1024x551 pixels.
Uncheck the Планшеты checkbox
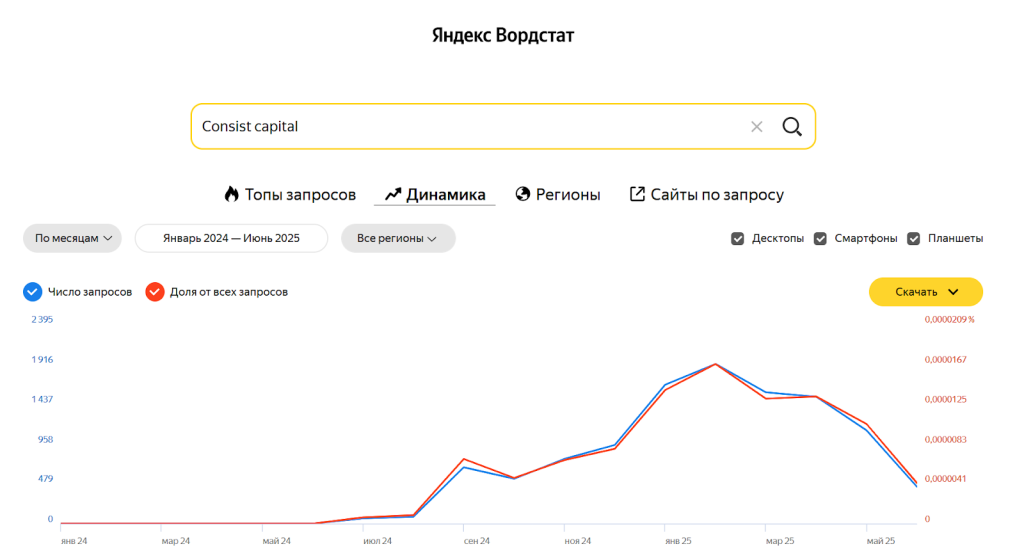[914, 239]
